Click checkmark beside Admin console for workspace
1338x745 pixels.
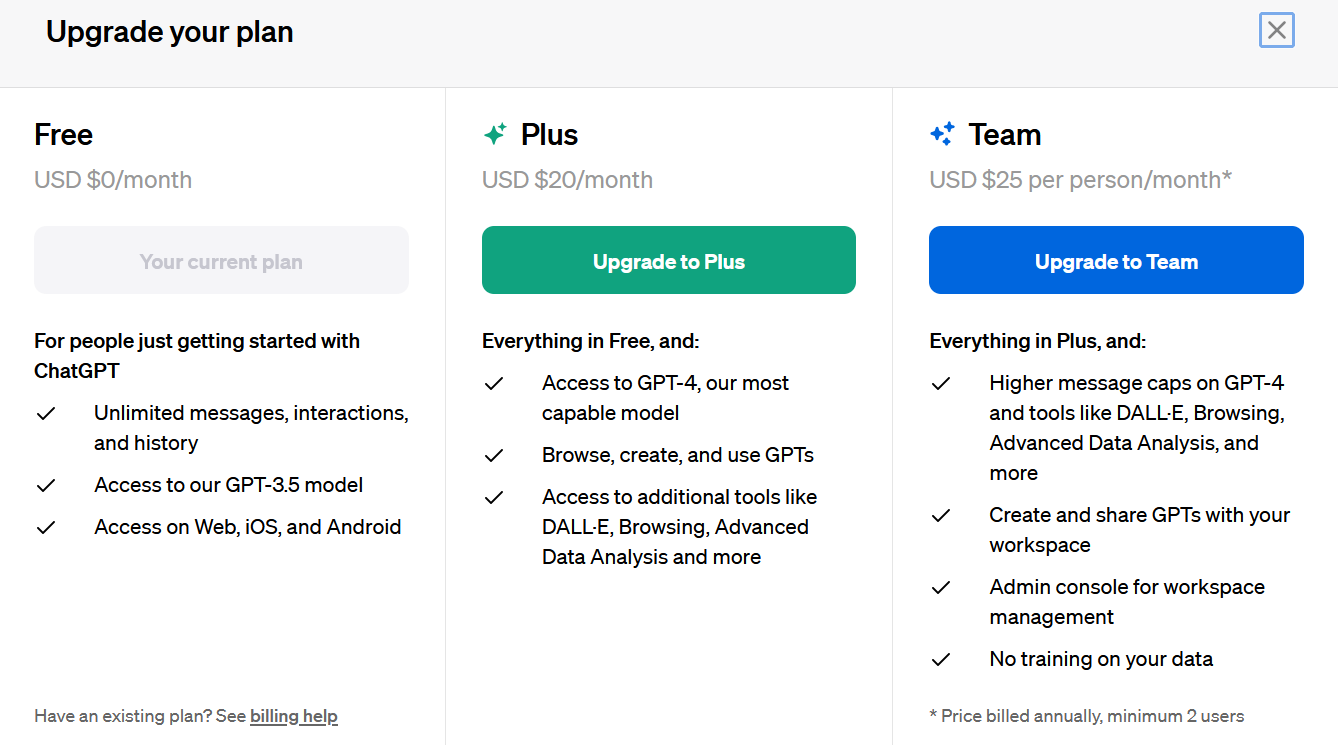coord(941,587)
